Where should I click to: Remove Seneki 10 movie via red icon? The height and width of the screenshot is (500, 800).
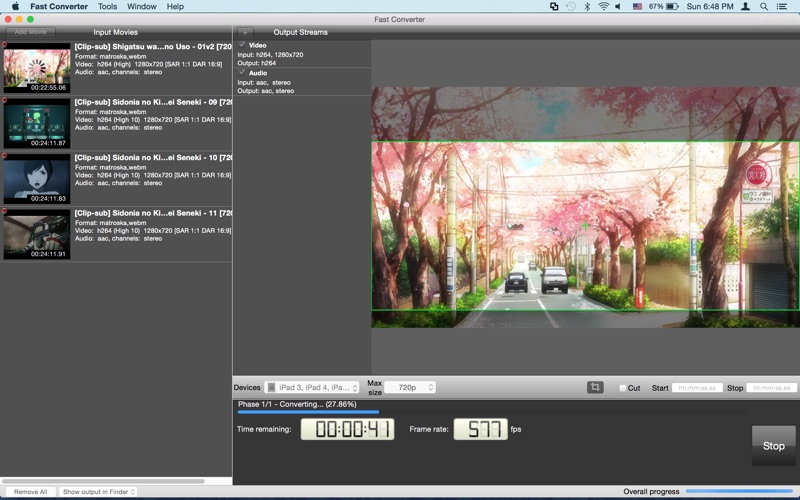click(4, 156)
